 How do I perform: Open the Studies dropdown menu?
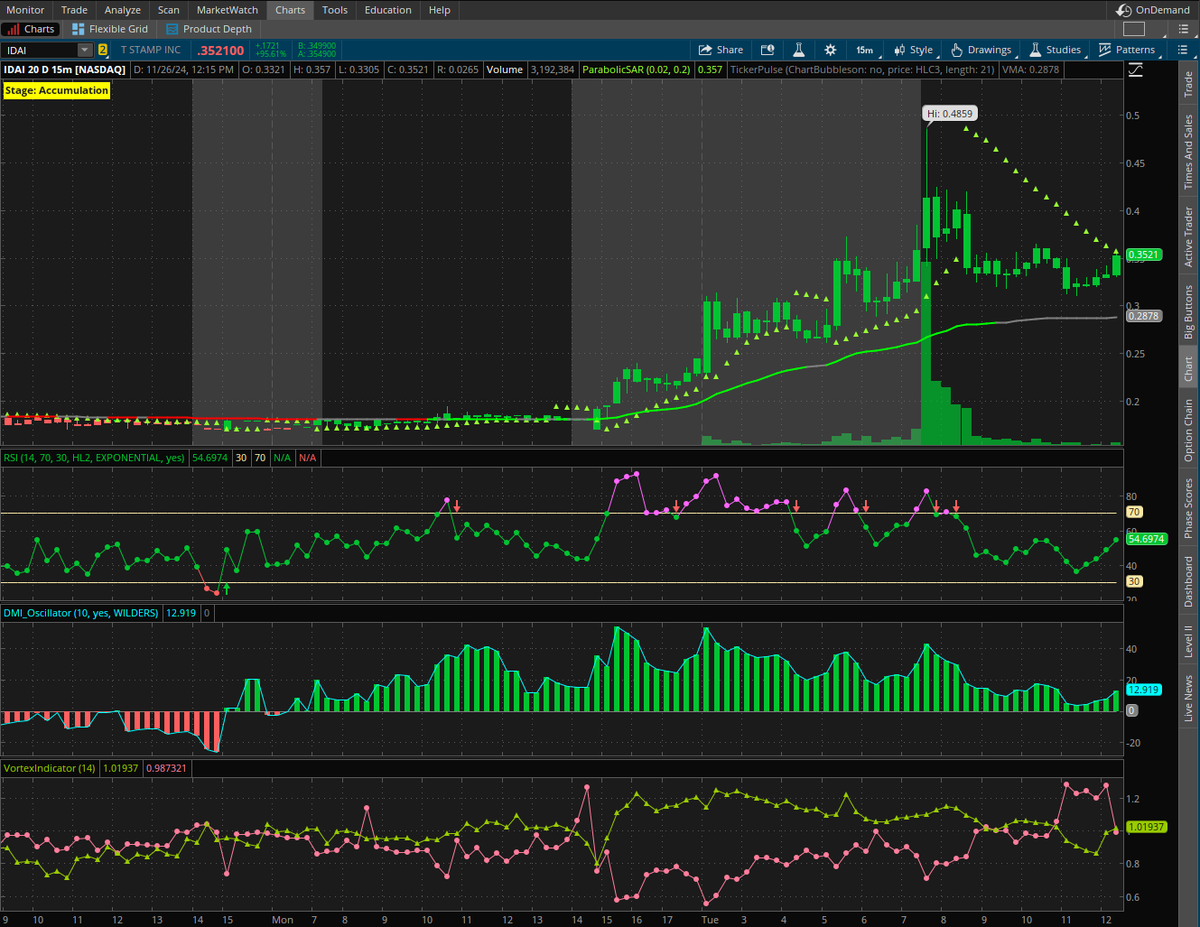pyautogui.click(x=1055, y=50)
